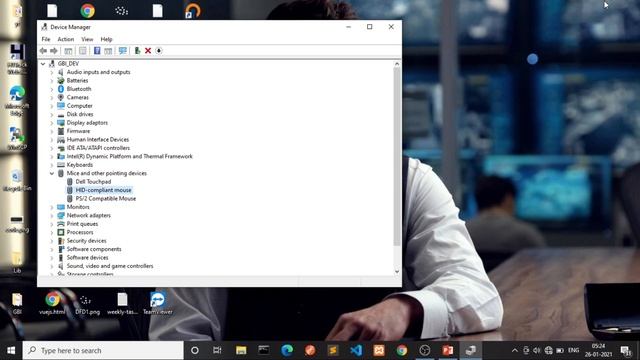The width and height of the screenshot is (640, 360).
Task: Select HID-compliant mouse device
Action: pos(104,190)
